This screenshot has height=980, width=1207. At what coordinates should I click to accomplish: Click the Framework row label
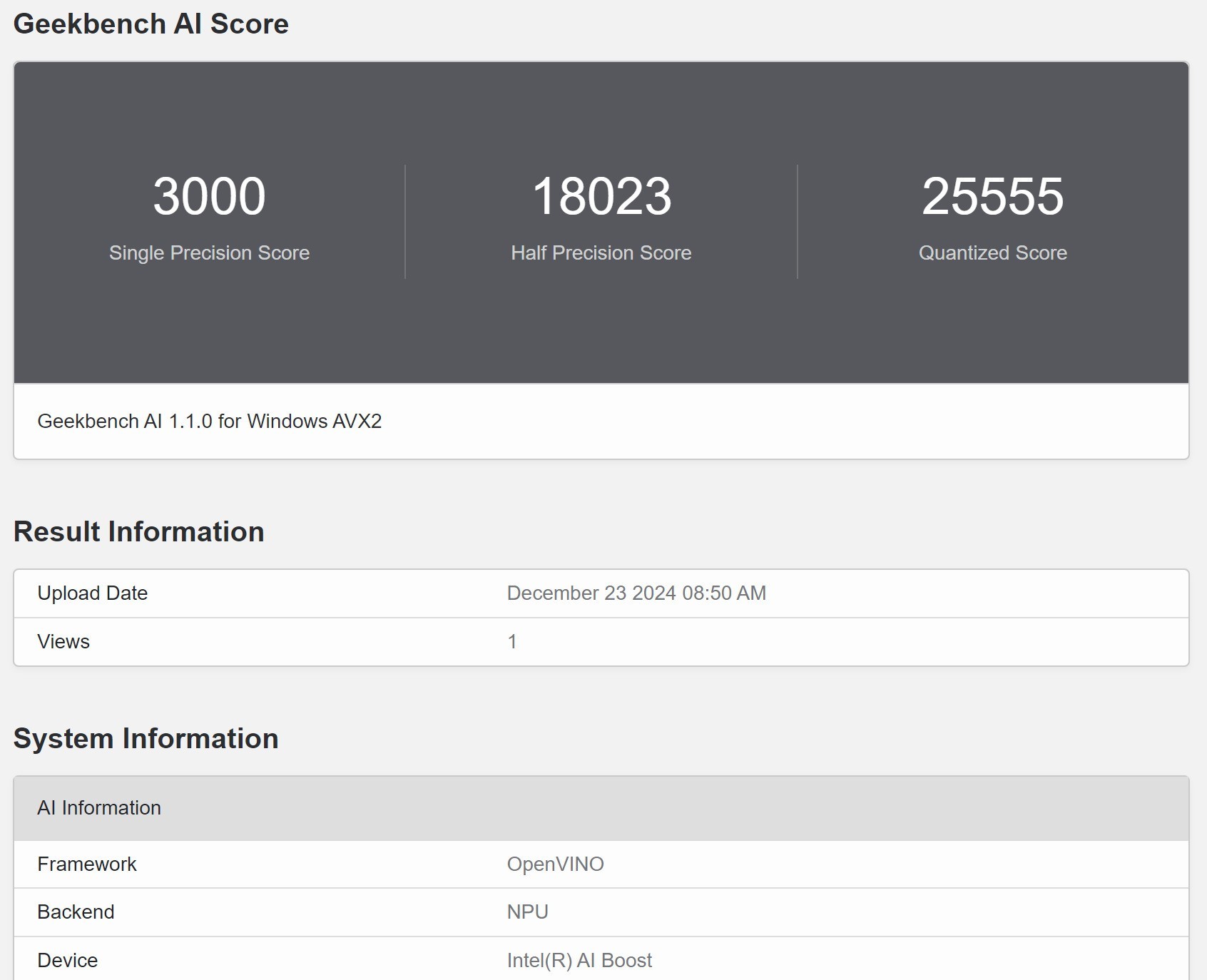tap(87, 864)
